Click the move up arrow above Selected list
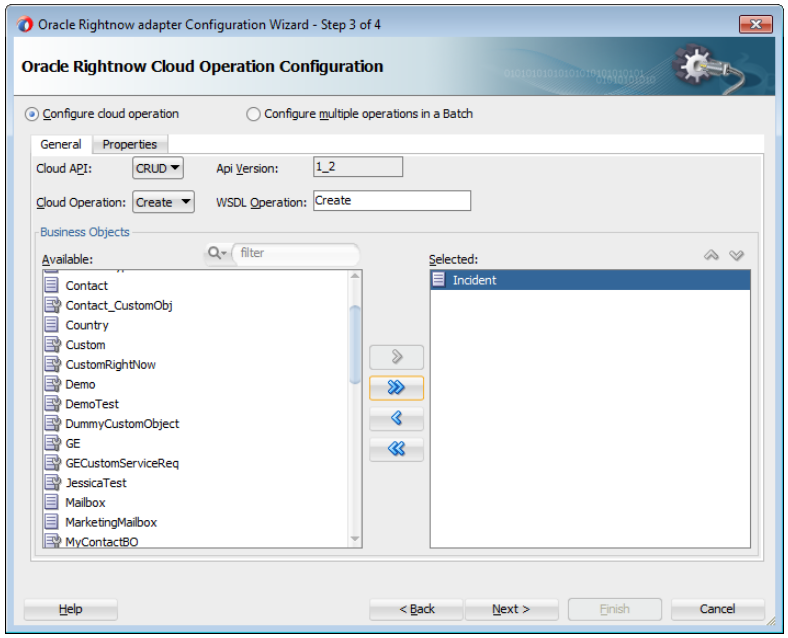788x638 pixels. coord(713,256)
